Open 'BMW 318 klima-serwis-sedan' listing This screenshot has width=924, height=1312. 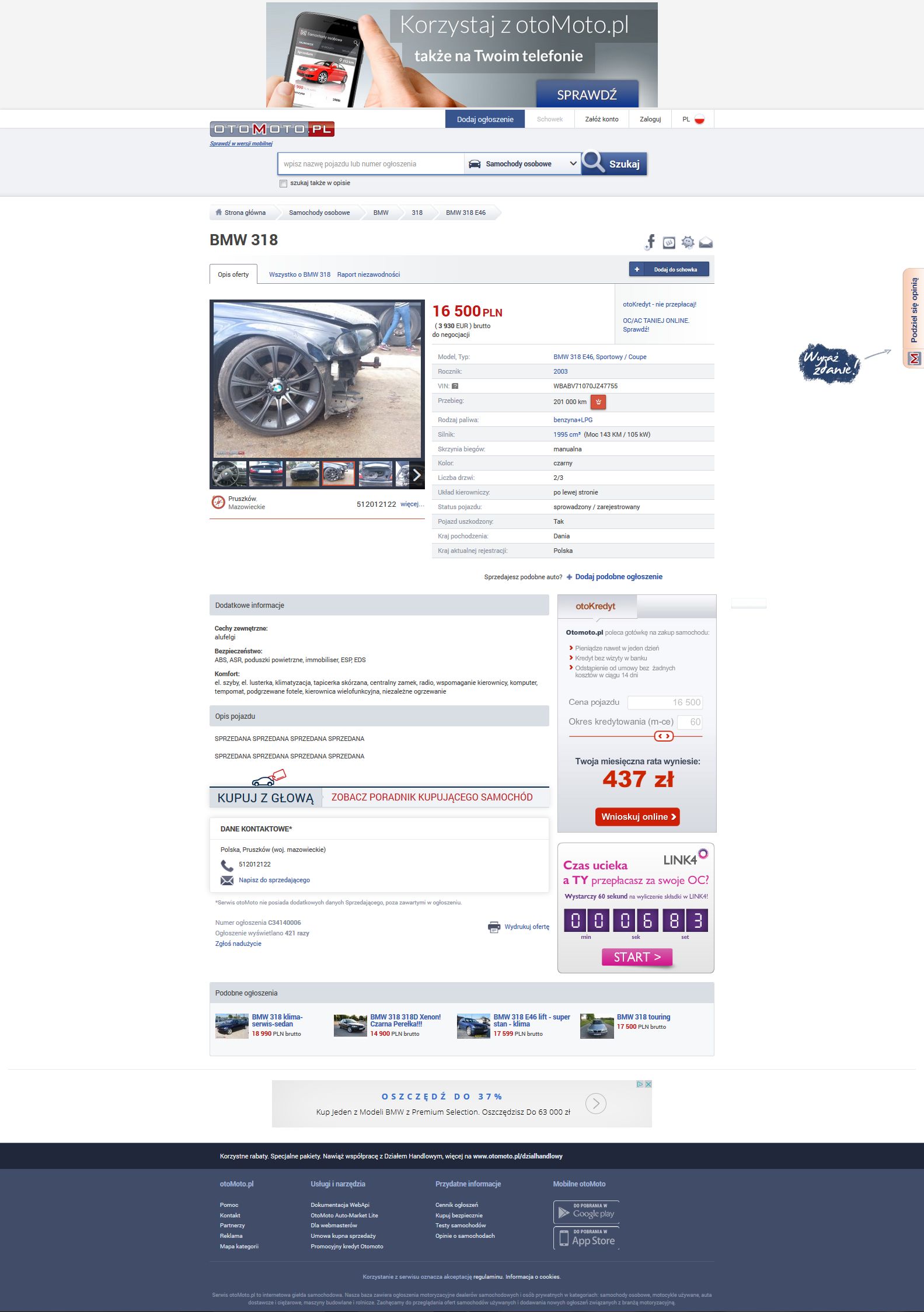click(x=277, y=1020)
